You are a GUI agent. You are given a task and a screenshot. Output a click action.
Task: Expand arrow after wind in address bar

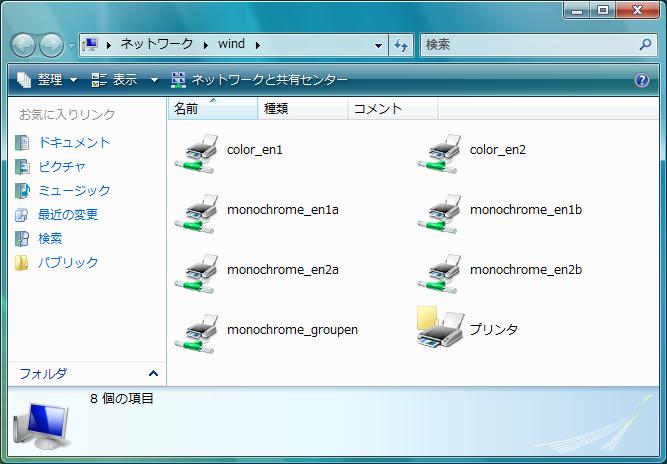point(258,45)
